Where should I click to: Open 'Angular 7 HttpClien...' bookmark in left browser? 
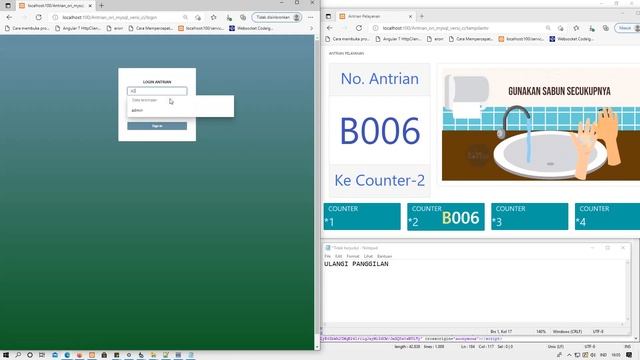pos(78,28)
